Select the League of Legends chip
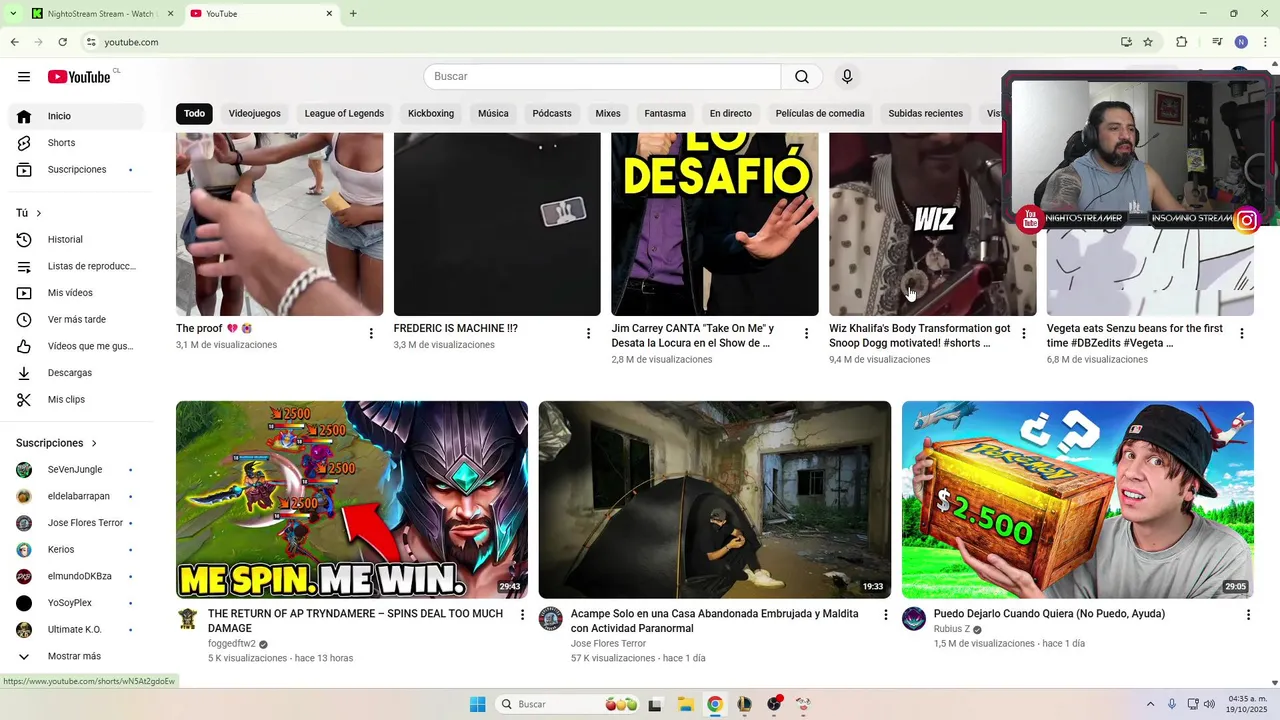Screen dimensions: 1280x720 click(344, 114)
